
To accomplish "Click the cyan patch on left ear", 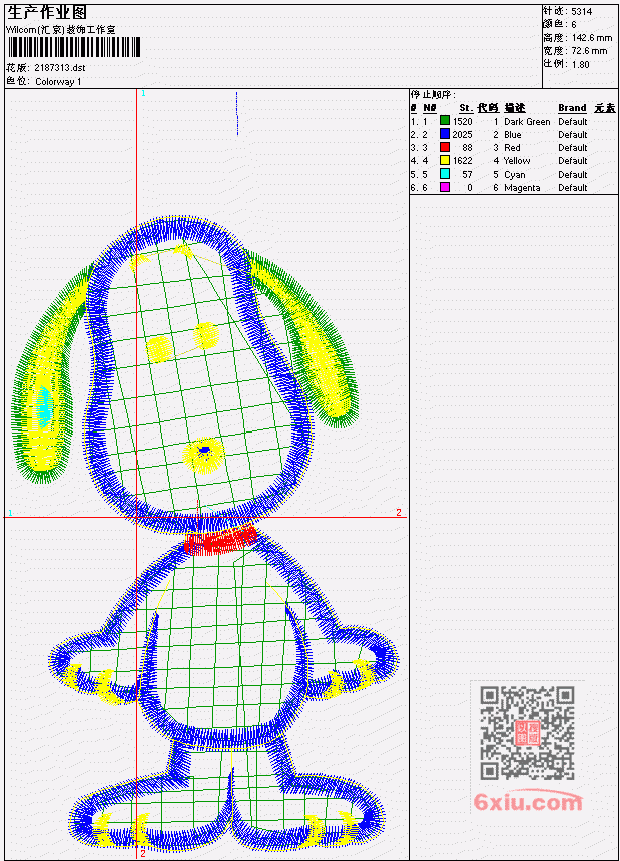I will pyautogui.click(x=44, y=407).
